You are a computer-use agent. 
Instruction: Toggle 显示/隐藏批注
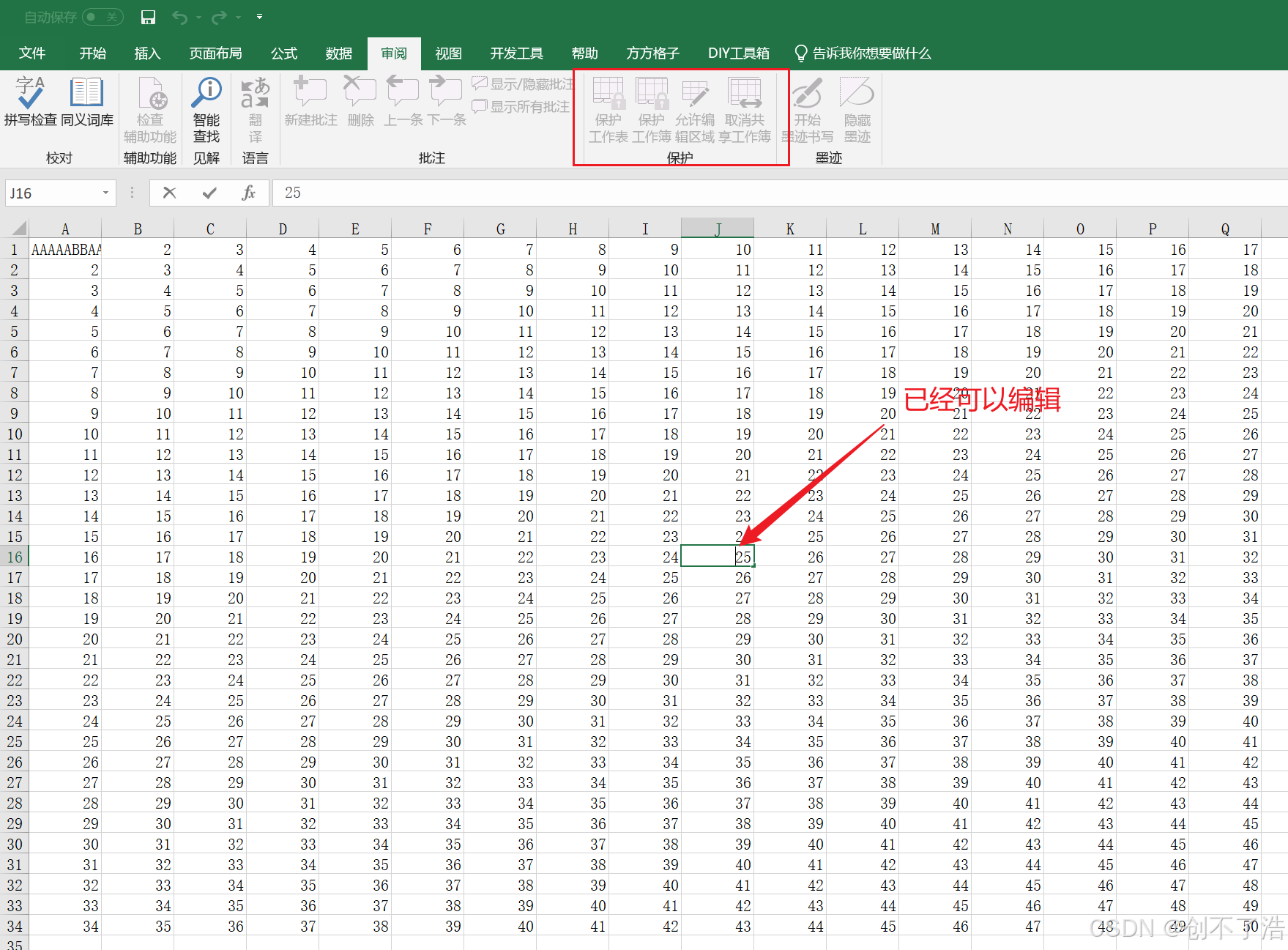tap(523, 84)
